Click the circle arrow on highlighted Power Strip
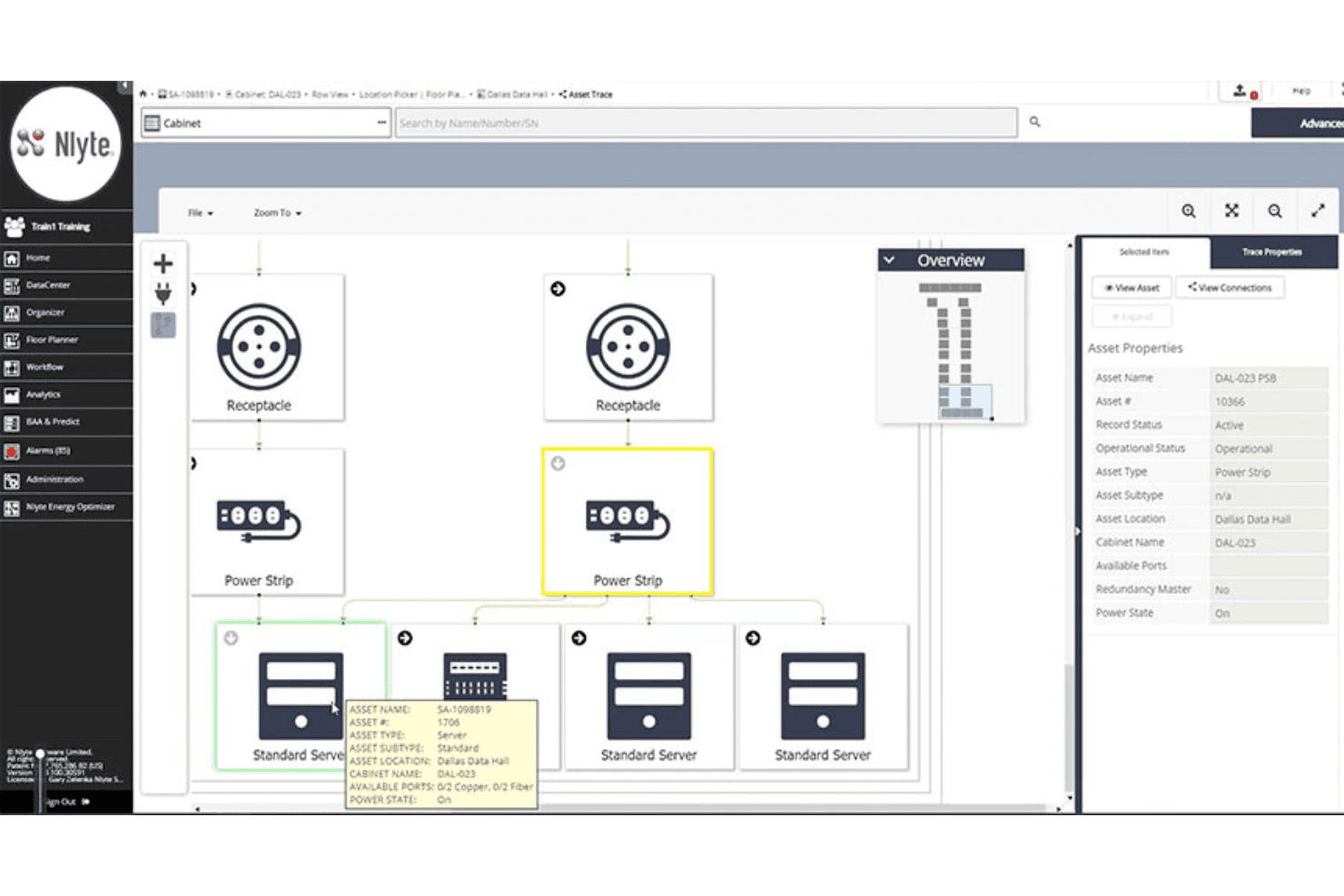 558,464
